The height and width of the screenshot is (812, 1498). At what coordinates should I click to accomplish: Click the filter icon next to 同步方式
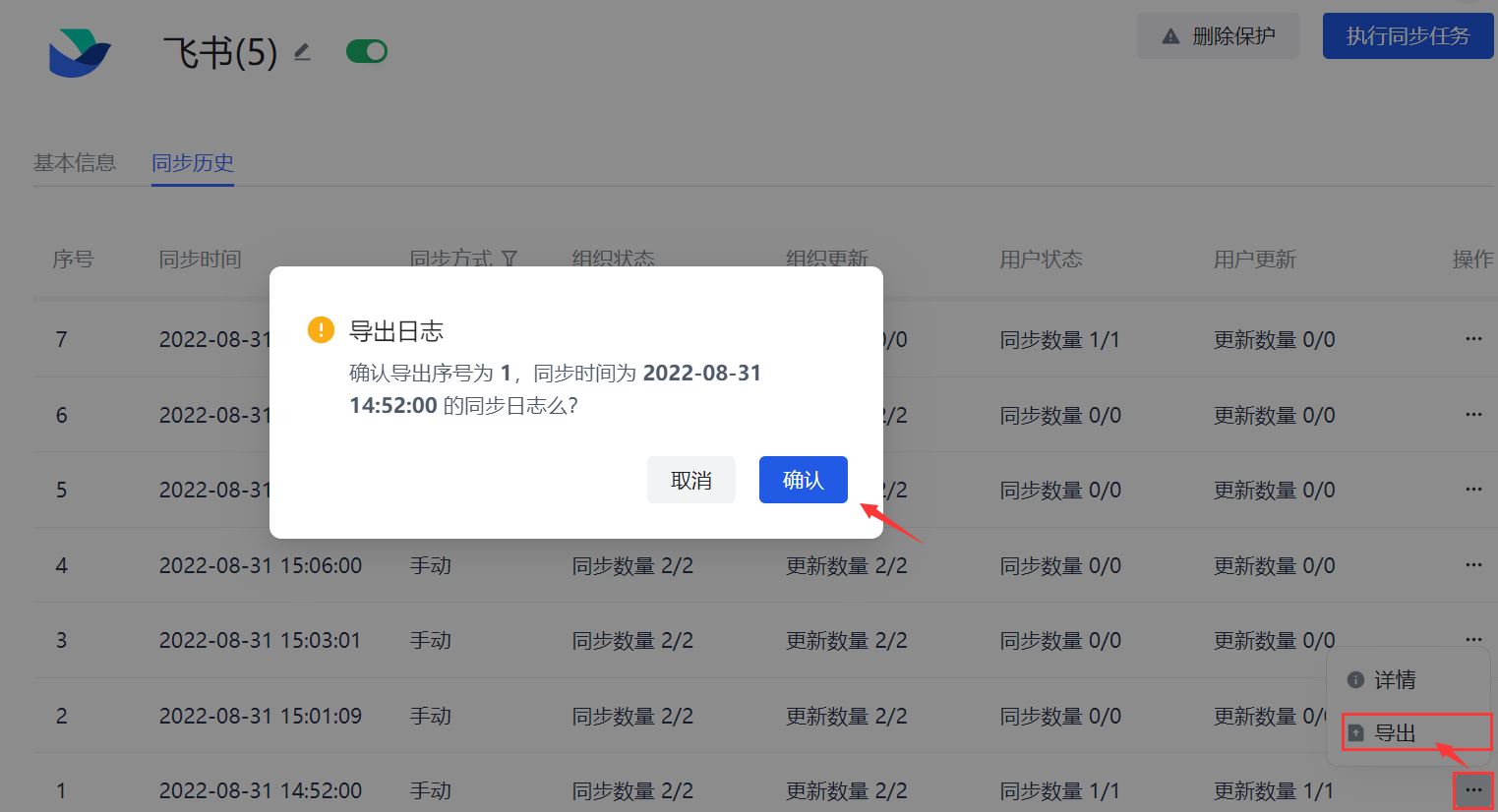point(509,260)
